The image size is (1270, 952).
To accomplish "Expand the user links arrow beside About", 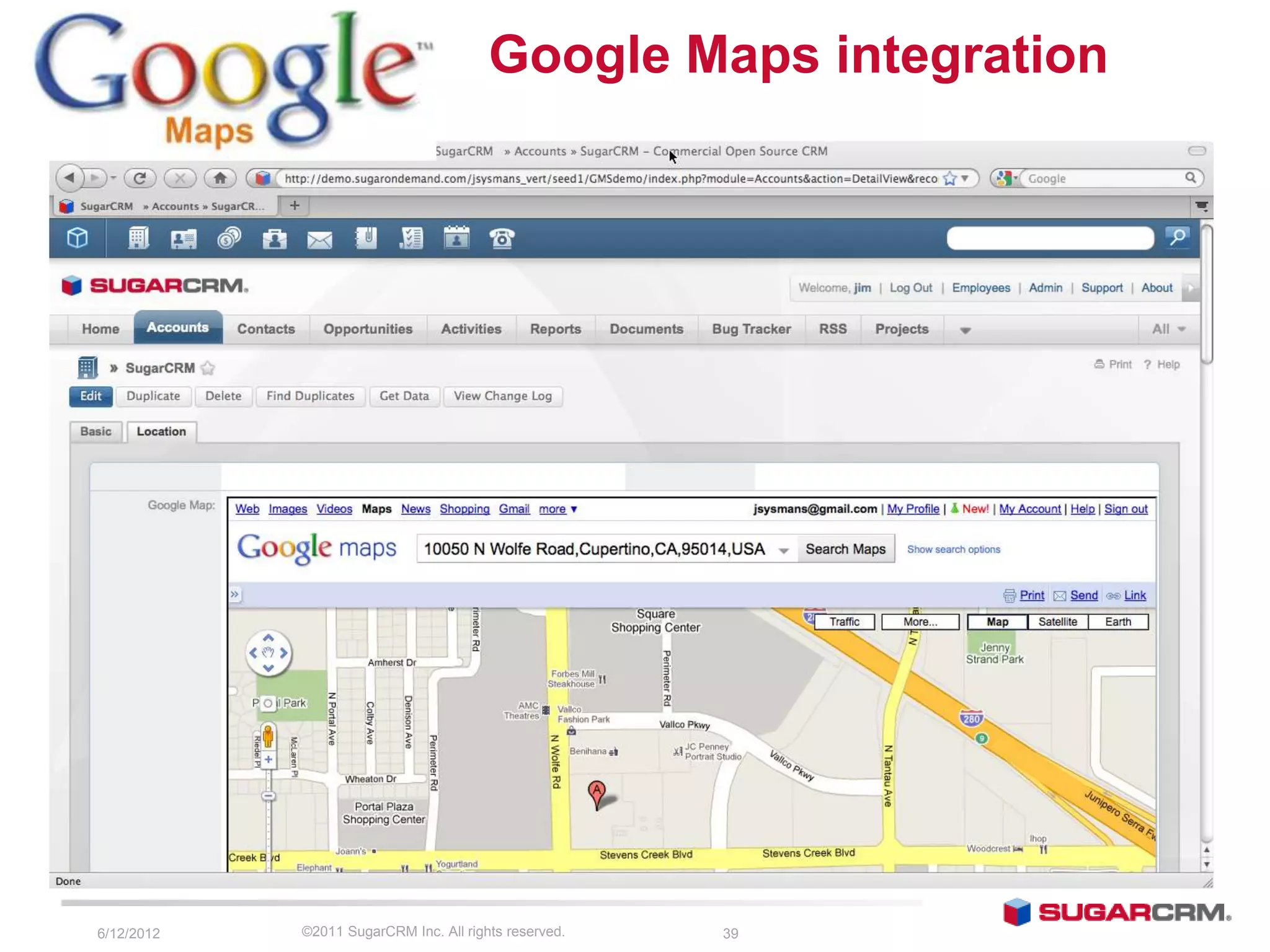I will (1190, 288).
